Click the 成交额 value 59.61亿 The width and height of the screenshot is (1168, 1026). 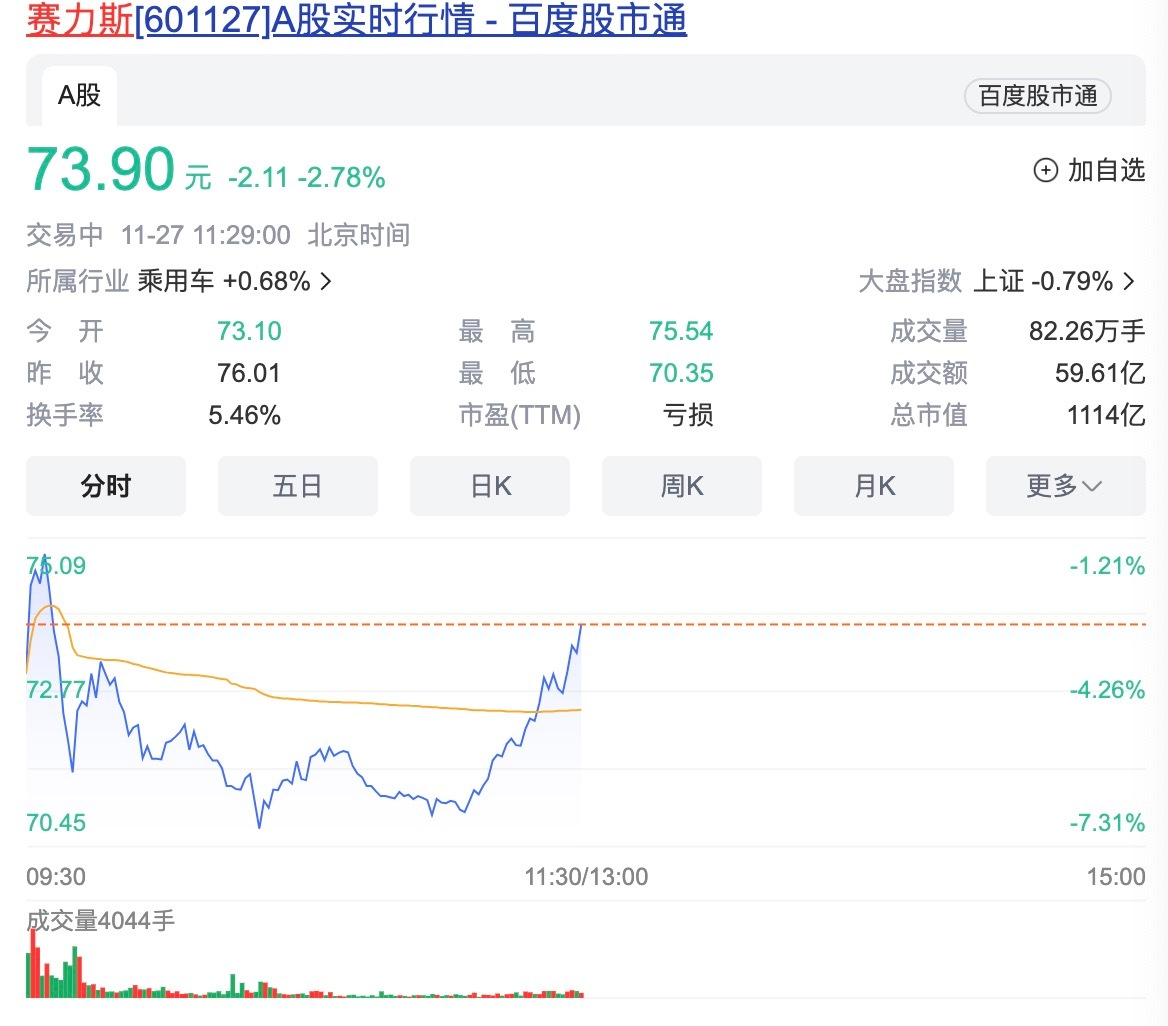(1100, 373)
